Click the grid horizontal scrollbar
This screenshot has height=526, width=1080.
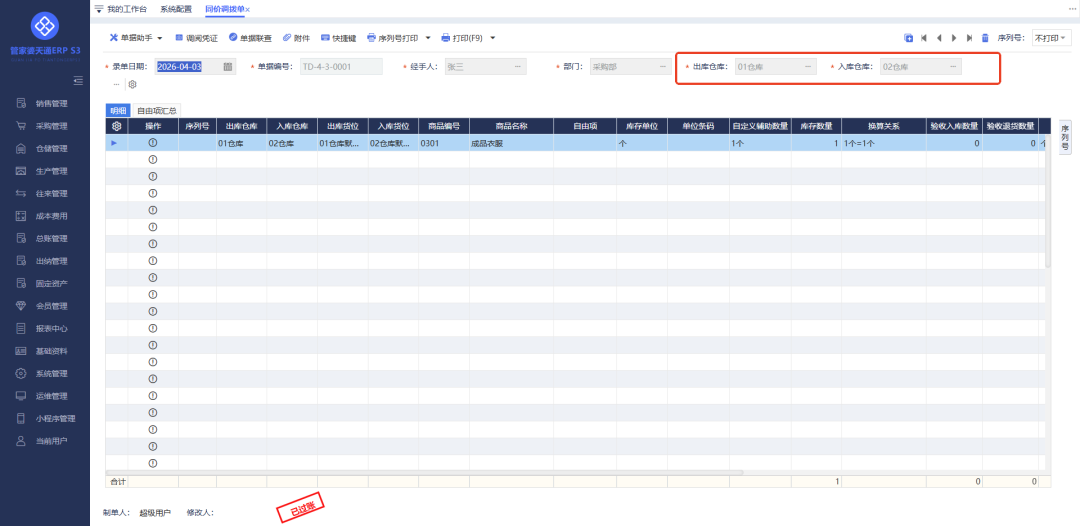425,472
